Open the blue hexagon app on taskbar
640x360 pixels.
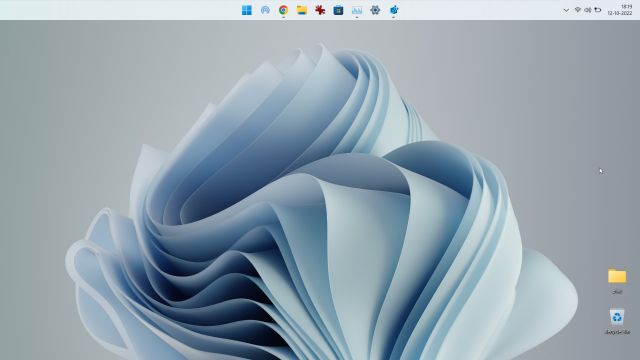pos(394,10)
